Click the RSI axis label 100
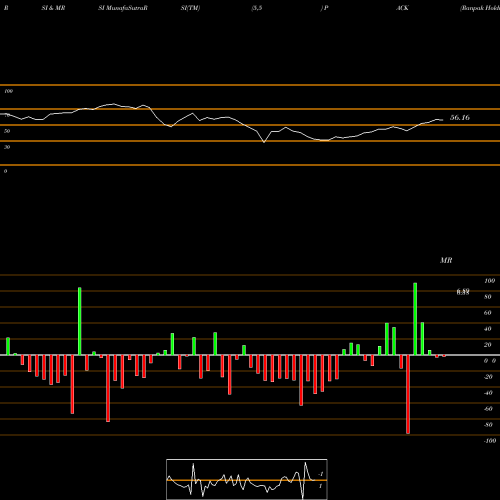Viewport: 500px width, 500px height. [x=8, y=91]
